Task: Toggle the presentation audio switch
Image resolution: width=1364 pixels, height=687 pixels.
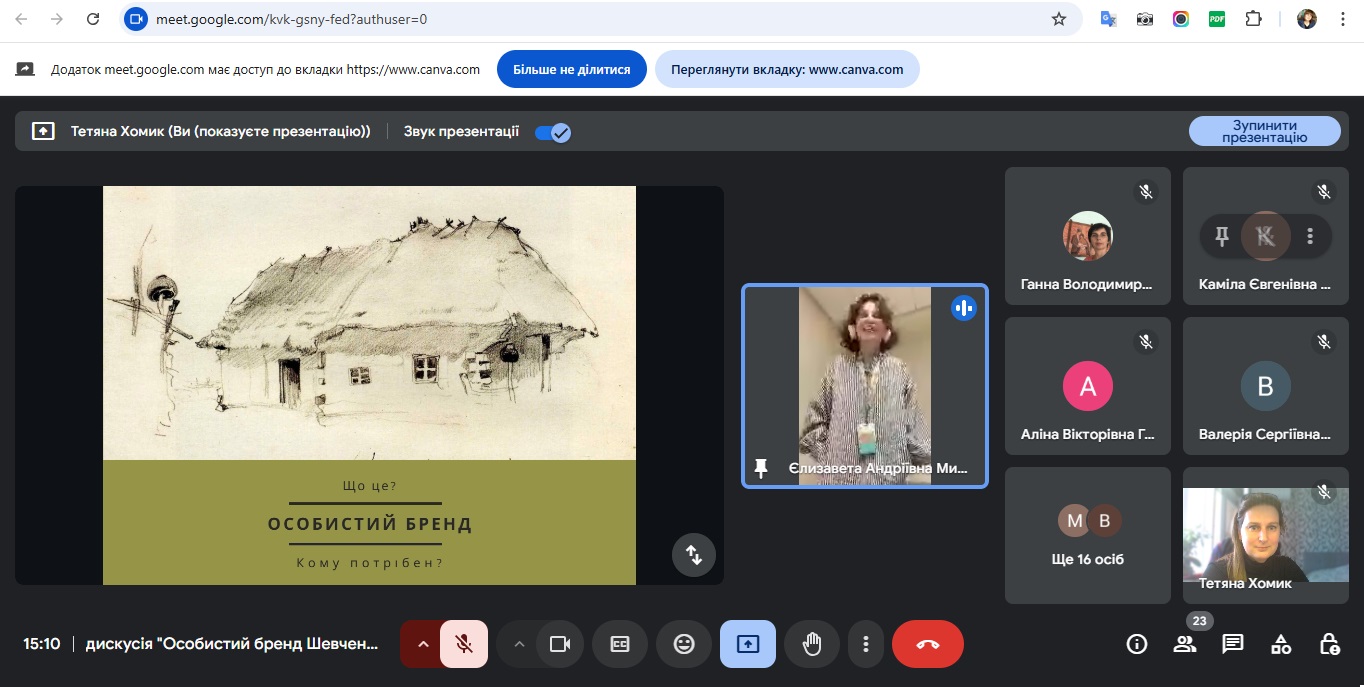Action: click(x=552, y=132)
